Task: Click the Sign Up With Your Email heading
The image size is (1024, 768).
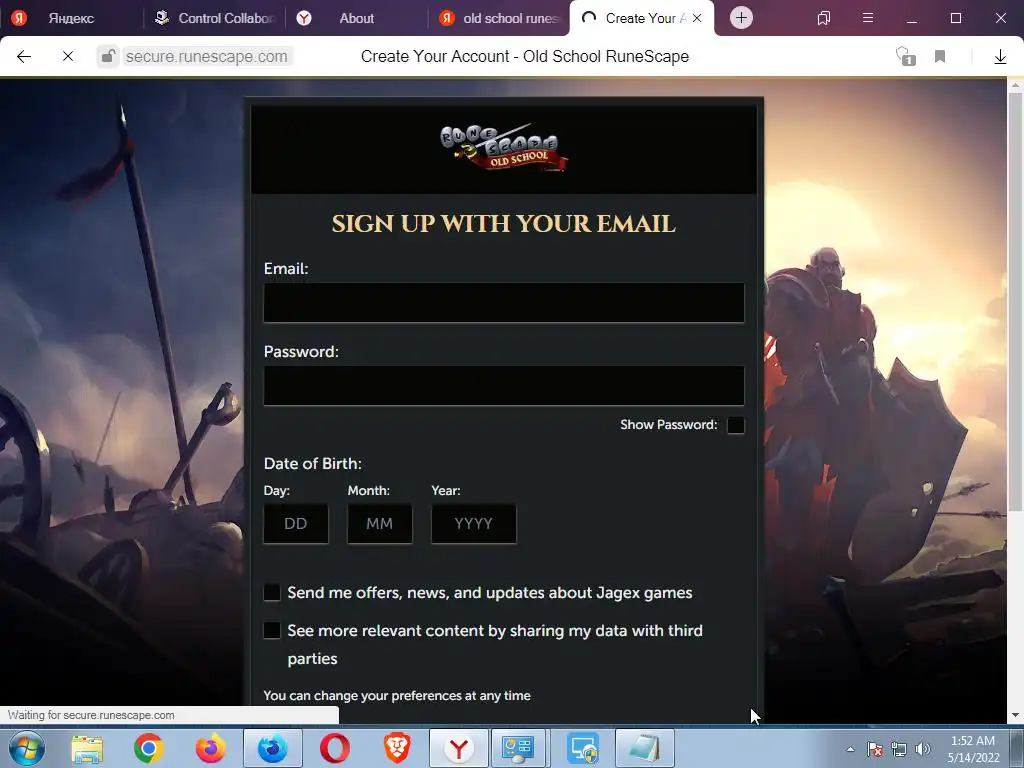Action: [x=504, y=224]
